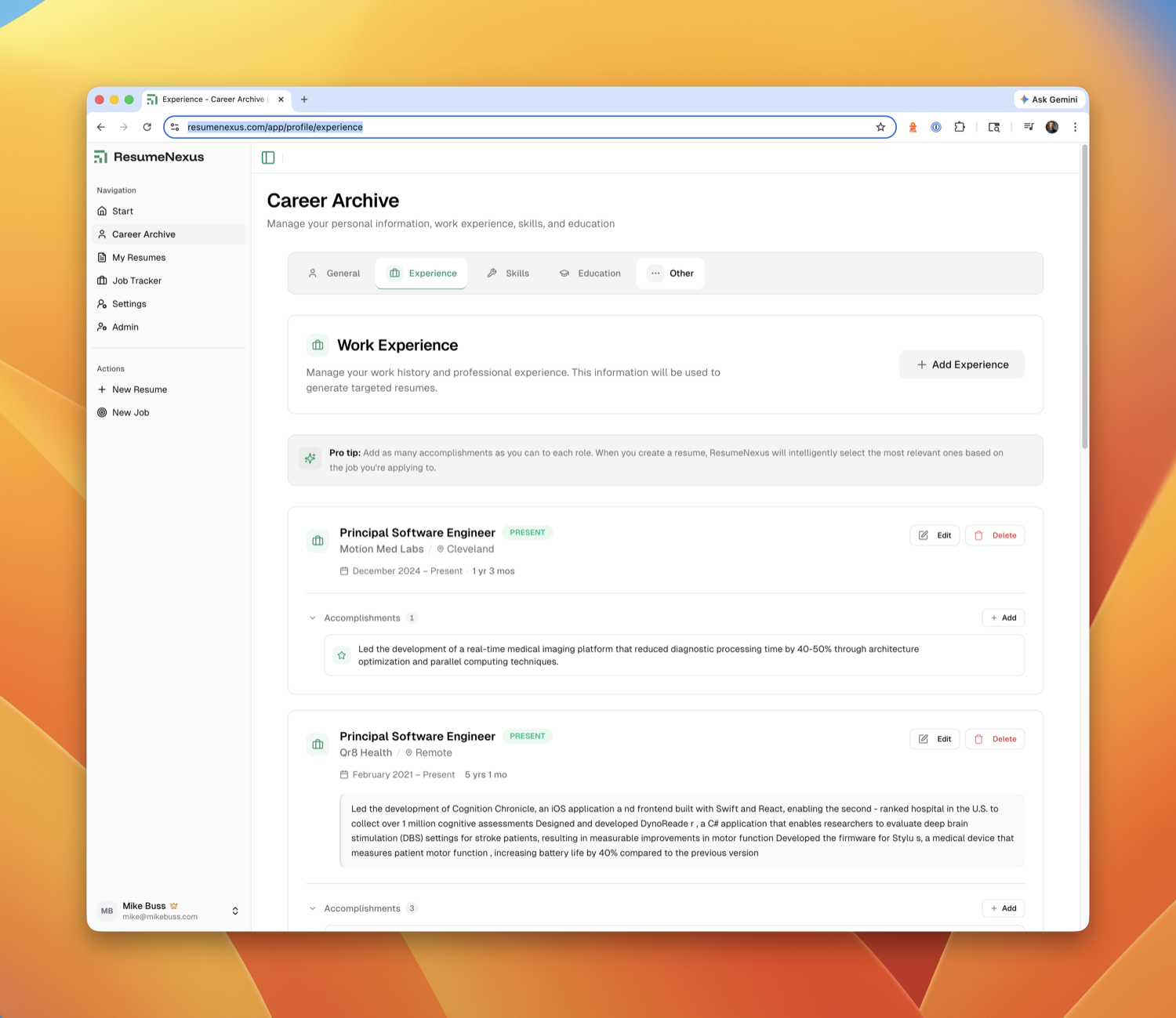Viewport: 1176px width, 1018px height.
Task: Click the ResumeNexus logo icon
Action: [100, 157]
